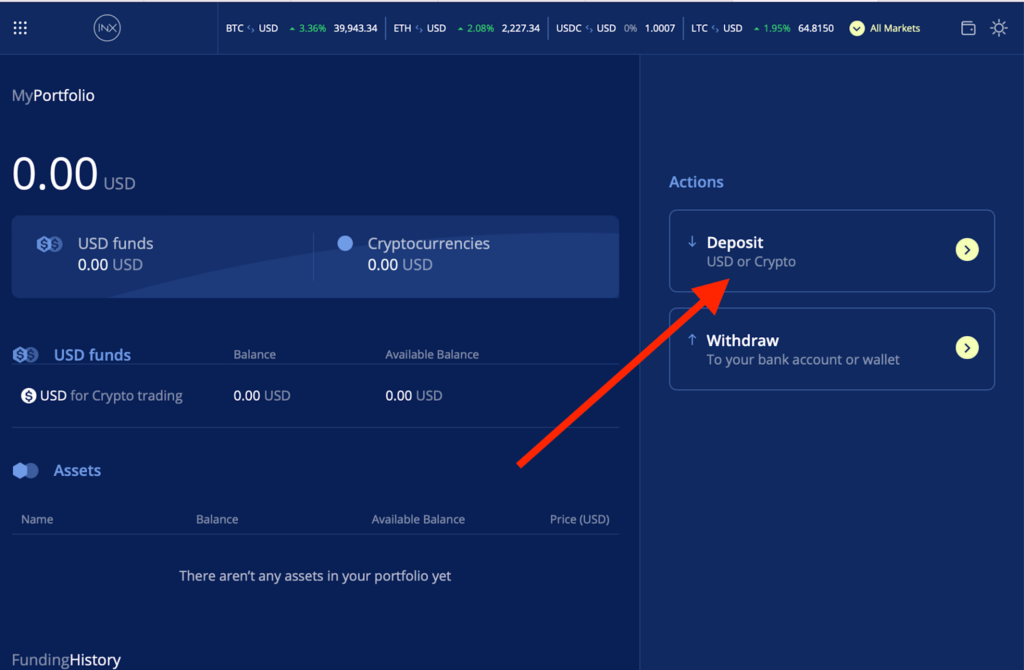Screen dimensions: 1024x670
Task: Click the dollar icon beside USD for Crypto trading
Action: click(x=28, y=396)
